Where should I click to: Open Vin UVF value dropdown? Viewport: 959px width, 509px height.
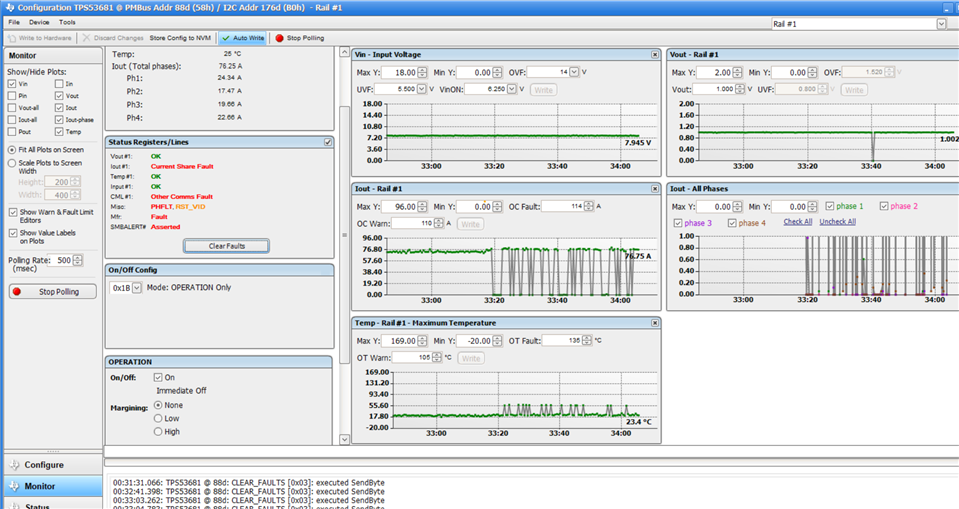[421, 89]
